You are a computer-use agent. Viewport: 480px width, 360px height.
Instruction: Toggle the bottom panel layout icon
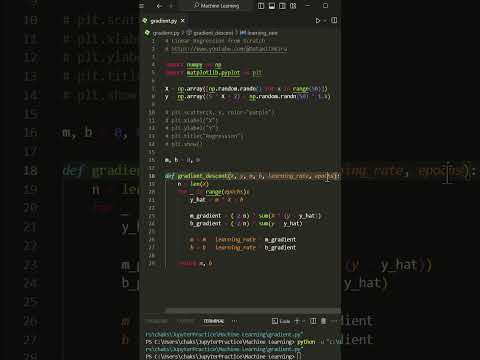tap(272, 6)
